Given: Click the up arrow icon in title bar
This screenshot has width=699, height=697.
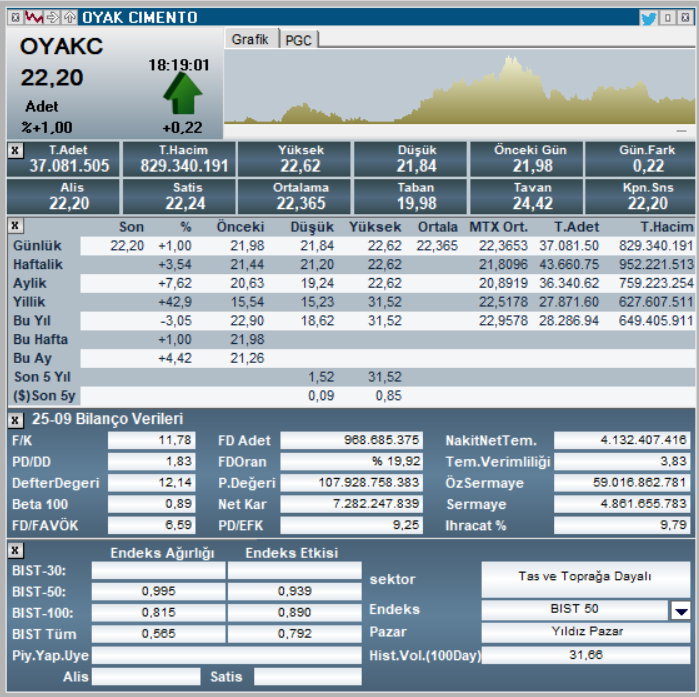Looking at the screenshot, I should tap(69, 17).
